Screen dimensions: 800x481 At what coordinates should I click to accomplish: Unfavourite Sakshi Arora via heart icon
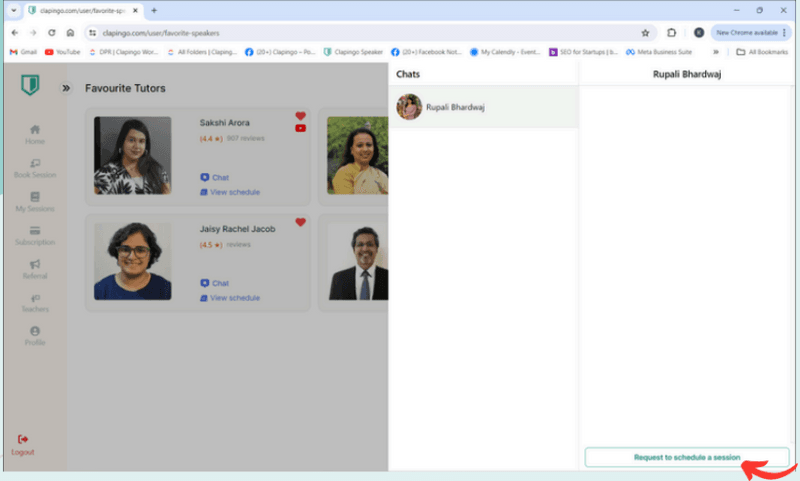(300, 116)
